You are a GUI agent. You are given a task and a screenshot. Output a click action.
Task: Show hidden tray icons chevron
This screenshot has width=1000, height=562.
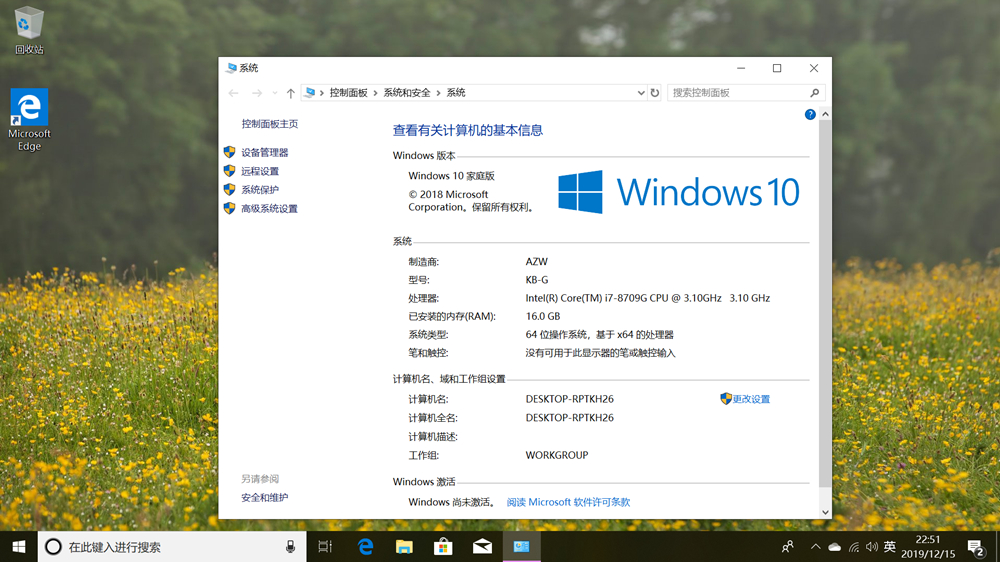pos(815,547)
